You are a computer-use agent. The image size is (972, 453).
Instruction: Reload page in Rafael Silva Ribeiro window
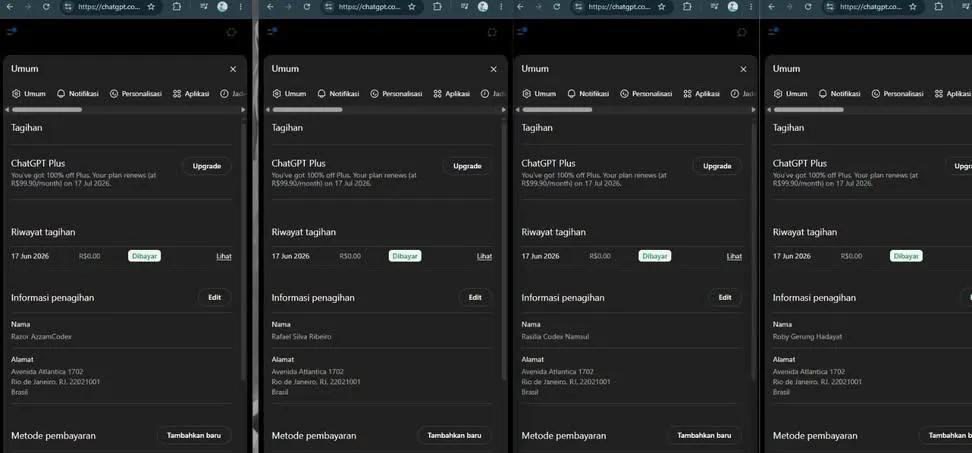pos(307,7)
